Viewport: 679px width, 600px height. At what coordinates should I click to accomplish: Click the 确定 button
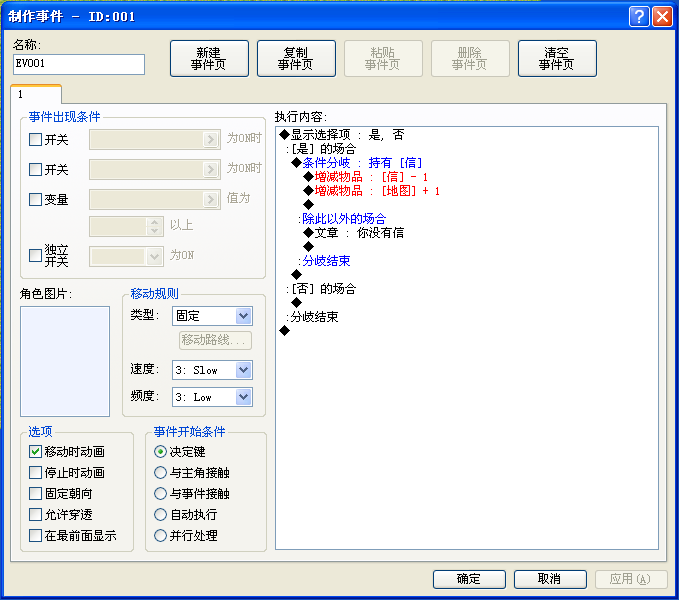point(469,579)
